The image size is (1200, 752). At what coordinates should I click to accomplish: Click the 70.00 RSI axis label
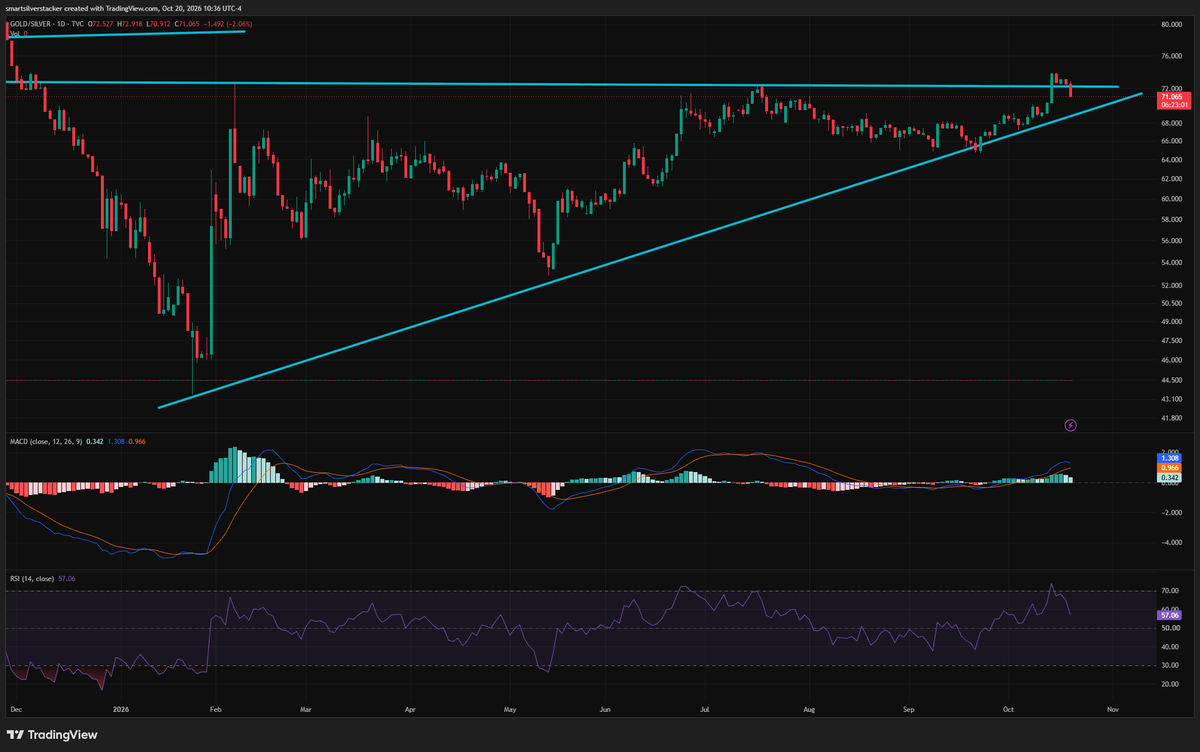1171,591
